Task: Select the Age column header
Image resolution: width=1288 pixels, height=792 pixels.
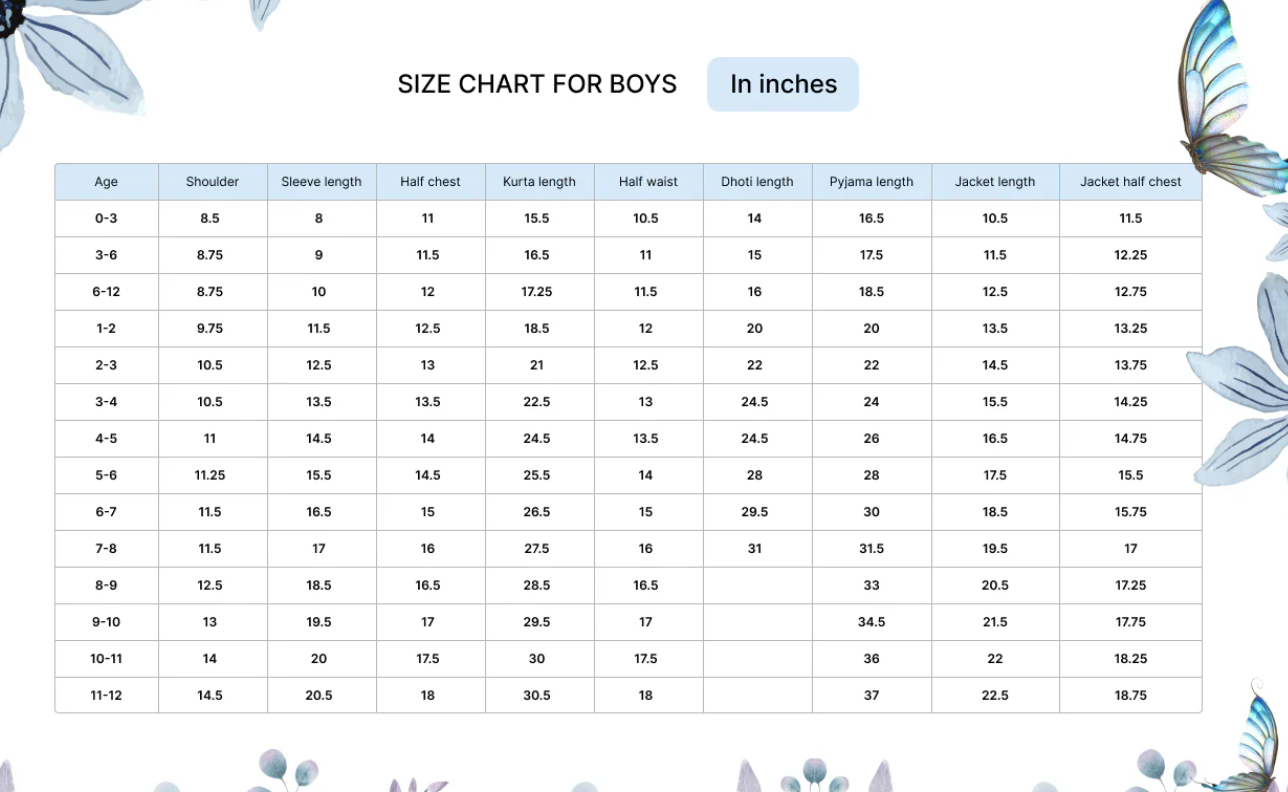Action: point(106,182)
